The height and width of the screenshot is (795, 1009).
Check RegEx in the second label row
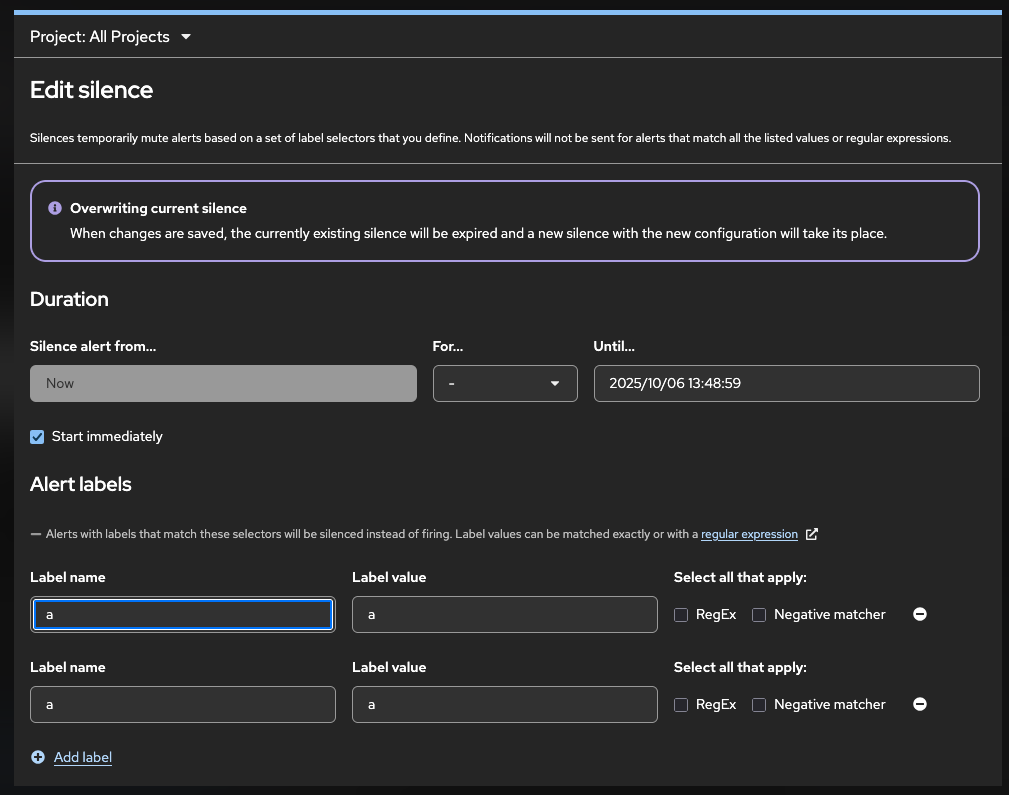coord(681,705)
